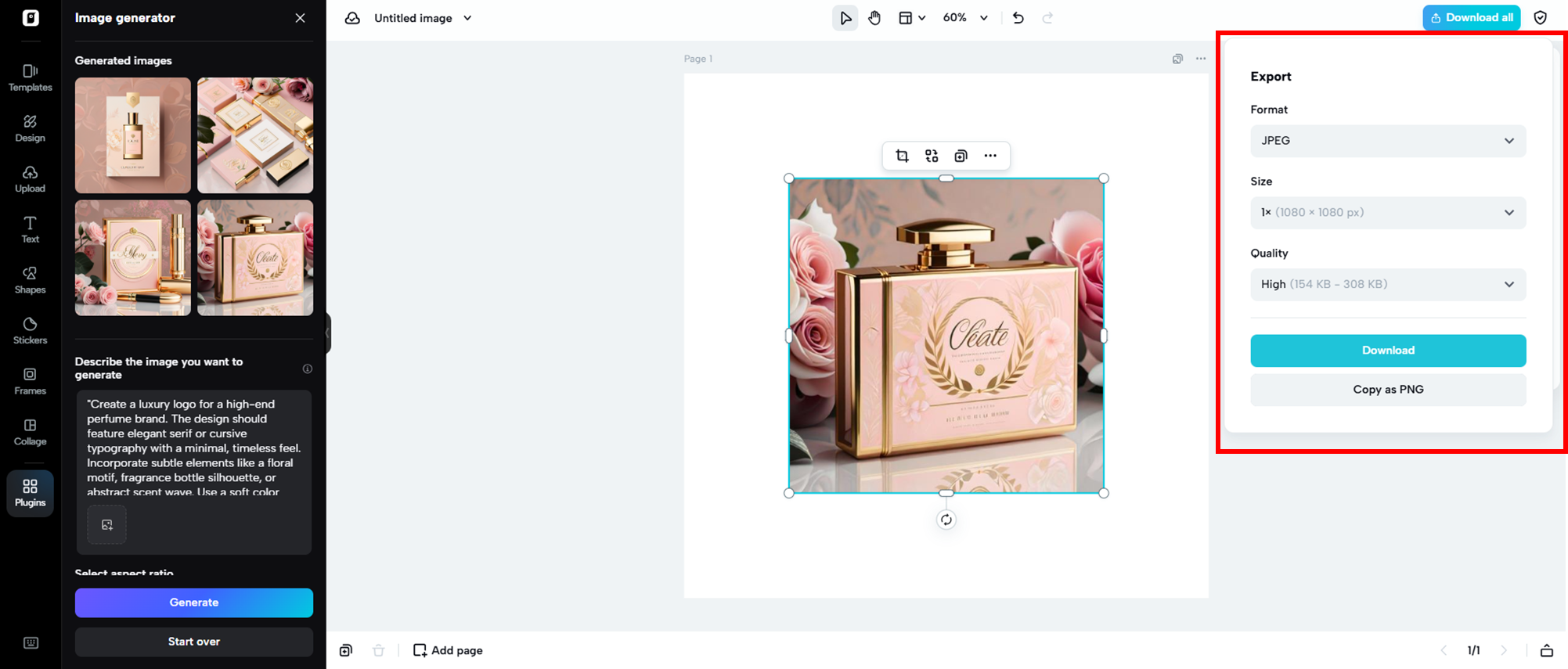Open the Upload sidebar panel

(x=31, y=179)
